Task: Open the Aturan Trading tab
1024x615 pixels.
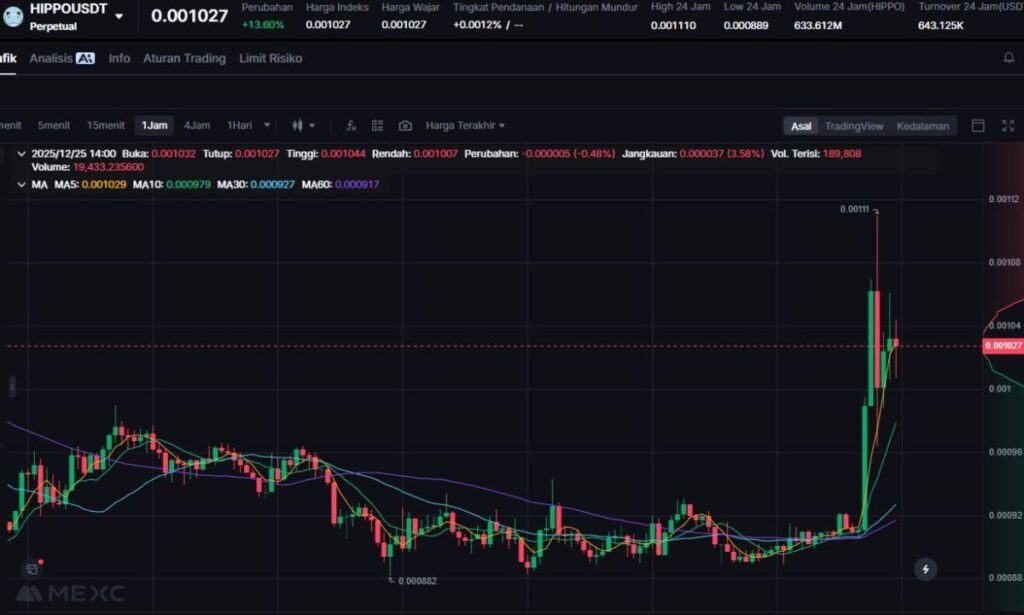Action: [x=184, y=58]
